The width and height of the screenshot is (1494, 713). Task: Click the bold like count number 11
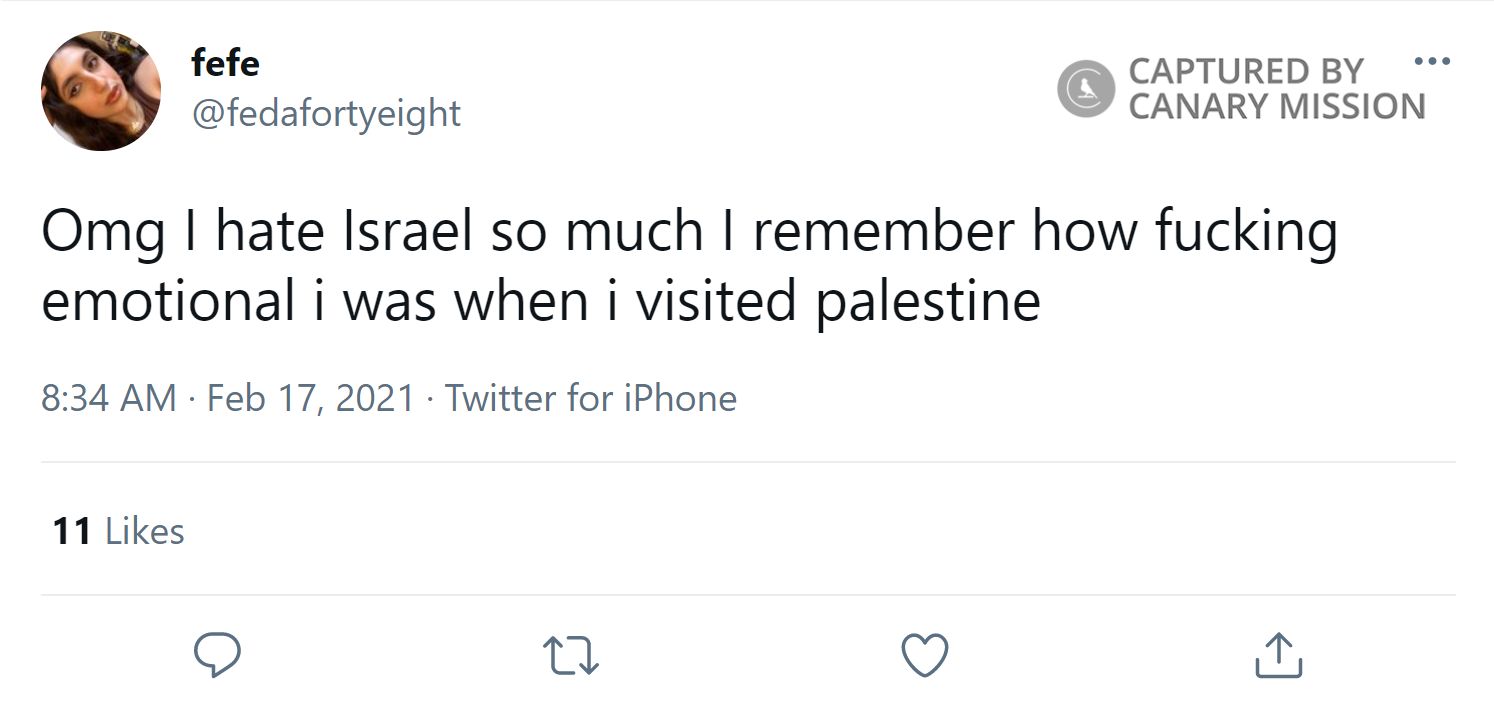72,531
